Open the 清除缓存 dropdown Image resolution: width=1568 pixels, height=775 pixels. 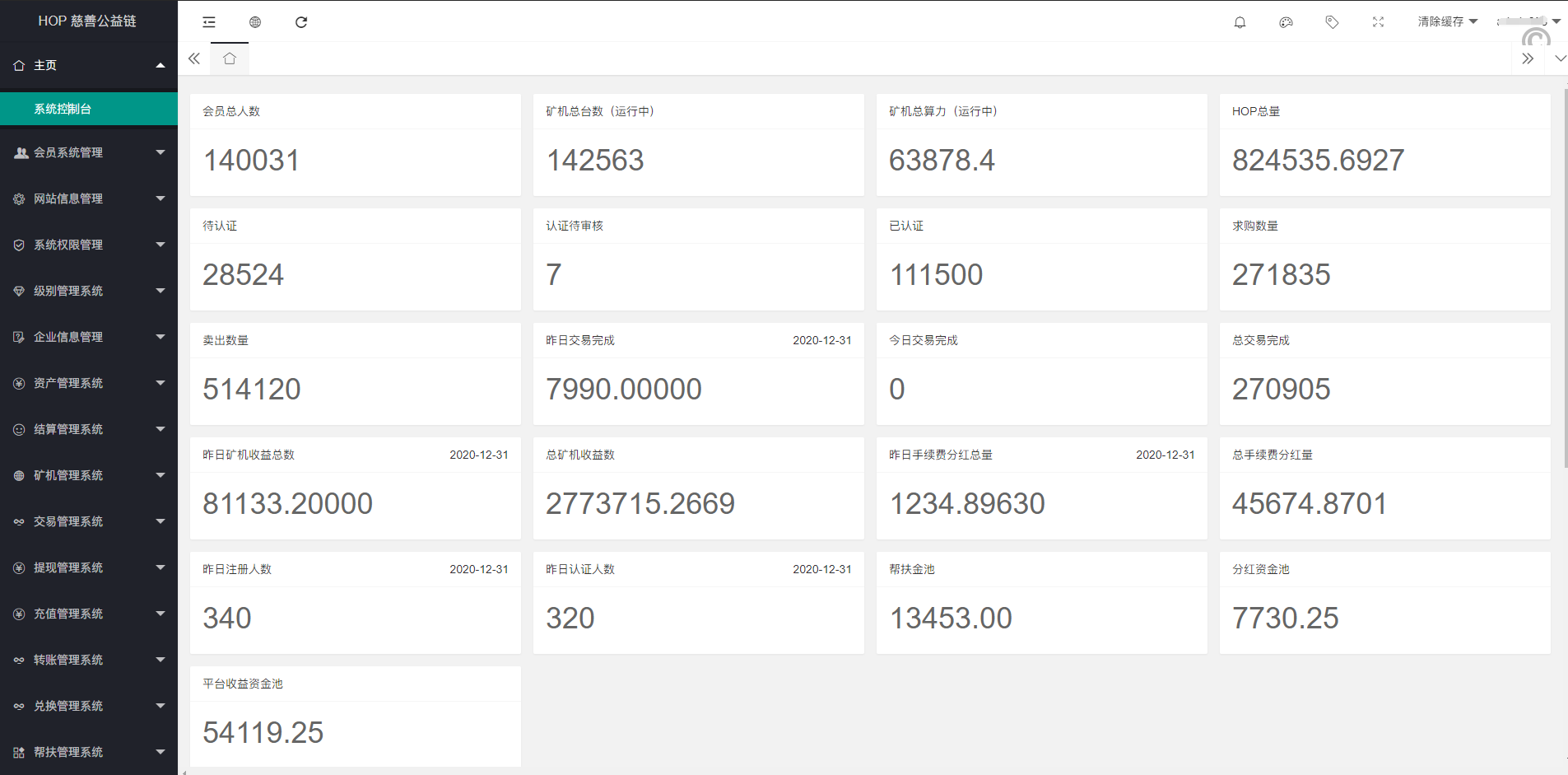point(1447,21)
